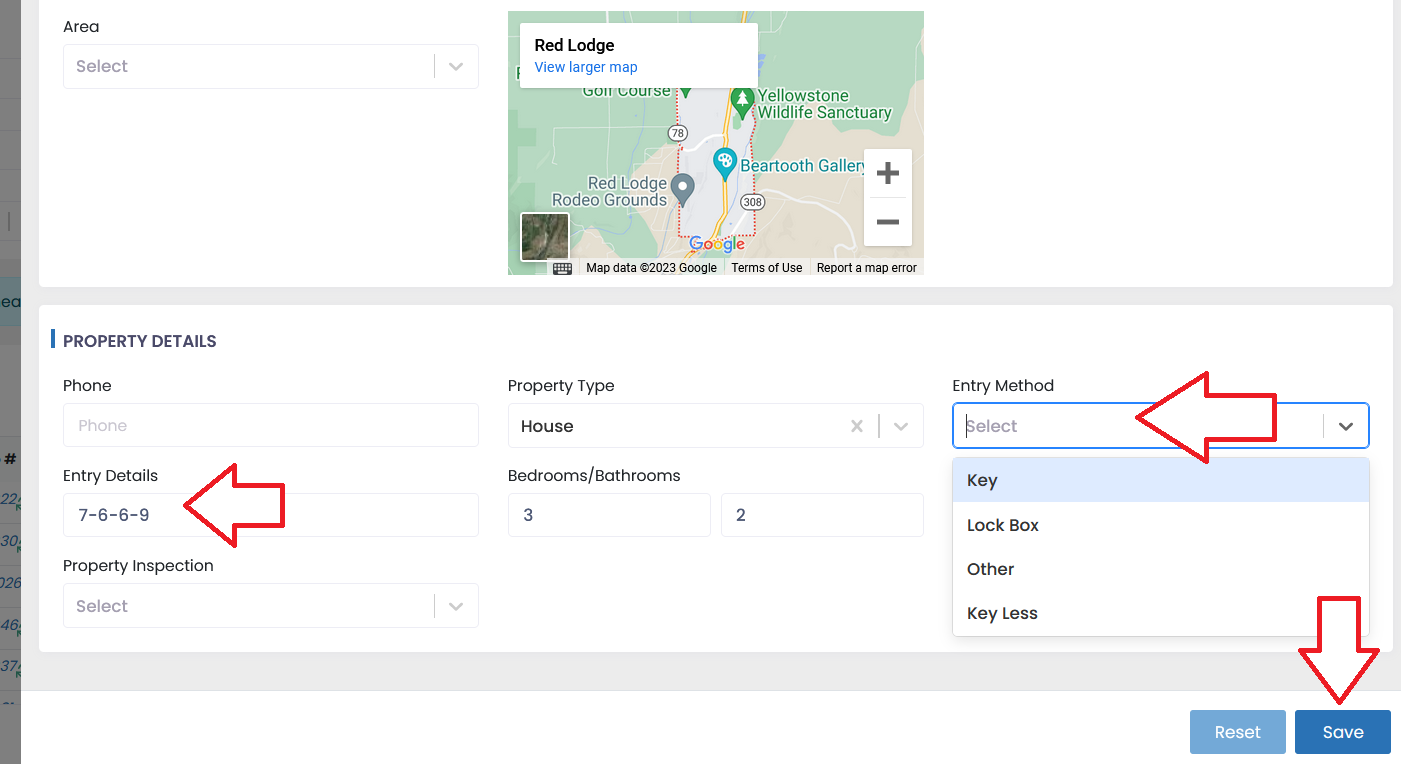Viewport: 1401px width, 764px height.
Task: Clear the House property type selection
Action: [x=856, y=426]
